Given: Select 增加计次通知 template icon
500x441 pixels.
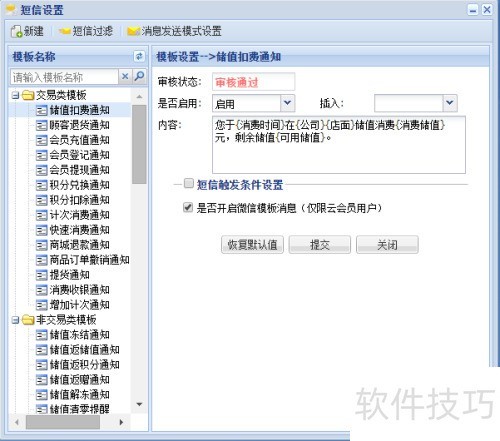Looking at the screenshot, I should (41, 305).
